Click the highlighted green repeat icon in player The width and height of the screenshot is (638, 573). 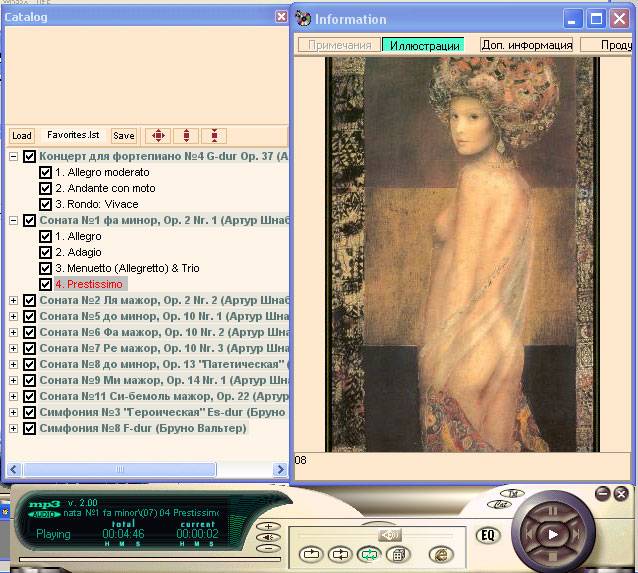(368, 554)
